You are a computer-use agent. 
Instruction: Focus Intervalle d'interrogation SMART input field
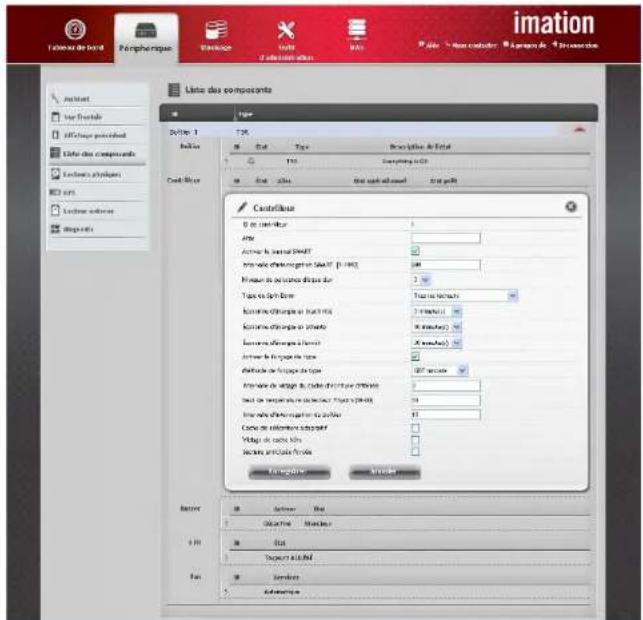[446, 265]
